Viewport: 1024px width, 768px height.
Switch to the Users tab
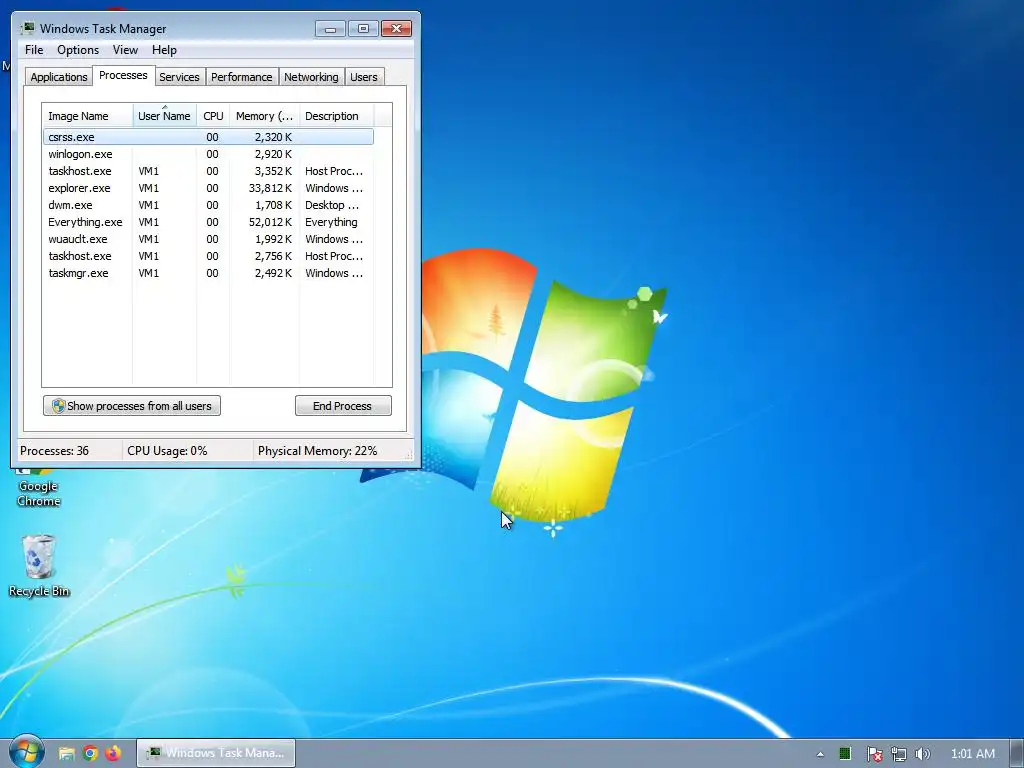coord(364,77)
